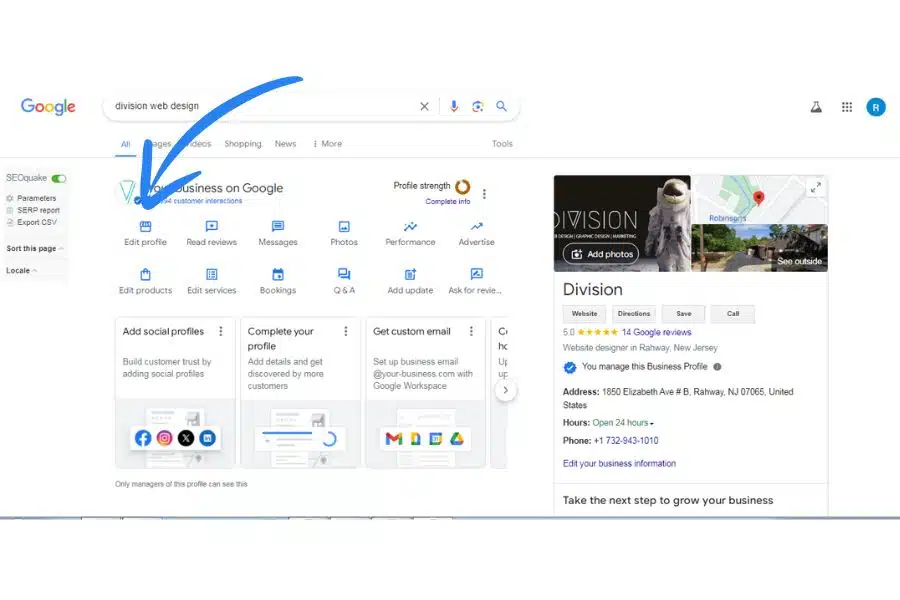
Task: Expand Sort this page dropdown
Action: (34, 249)
